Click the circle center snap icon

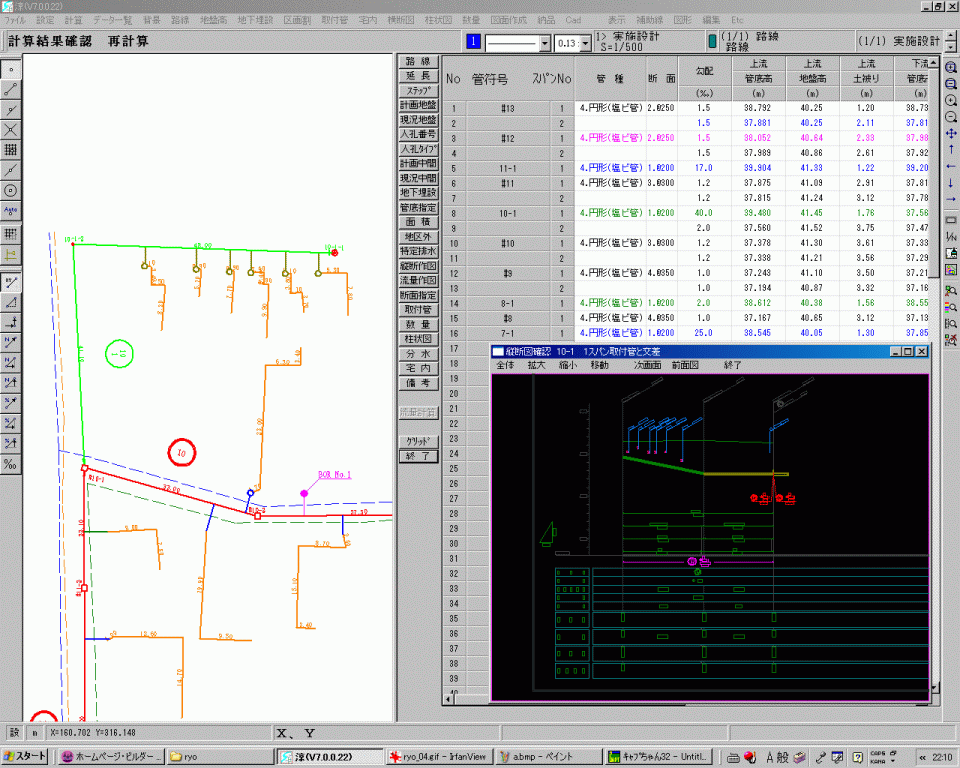[x=11, y=190]
